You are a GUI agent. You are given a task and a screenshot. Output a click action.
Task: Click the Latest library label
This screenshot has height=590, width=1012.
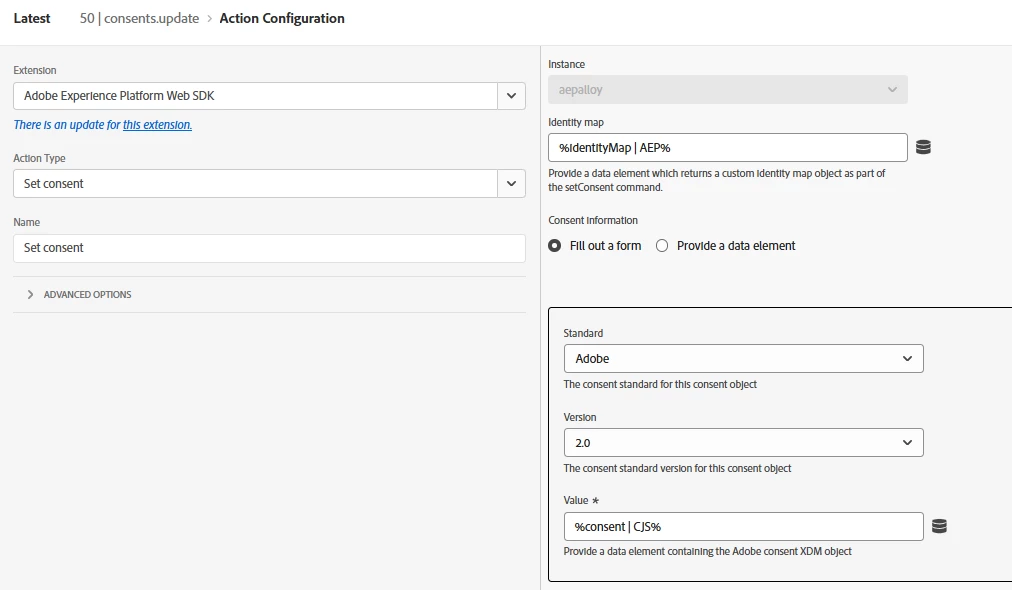point(32,19)
